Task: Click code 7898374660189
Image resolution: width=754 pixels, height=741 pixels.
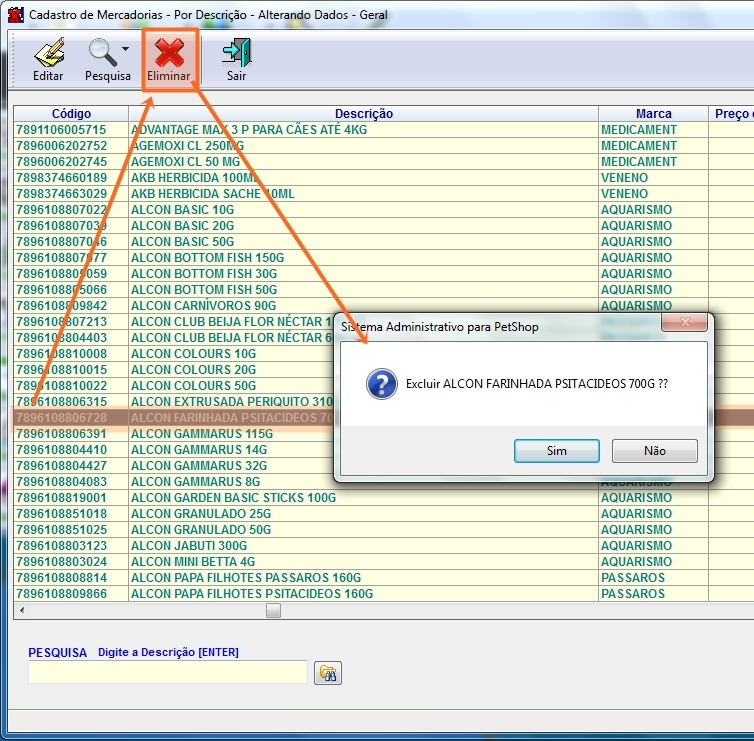Action: (x=61, y=177)
